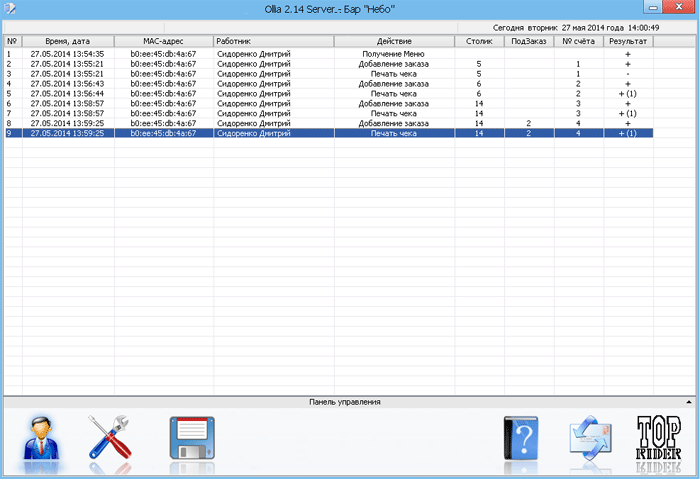Click the MAC address in row 4
This screenshot has height=479, width=700.
[163, 83]
